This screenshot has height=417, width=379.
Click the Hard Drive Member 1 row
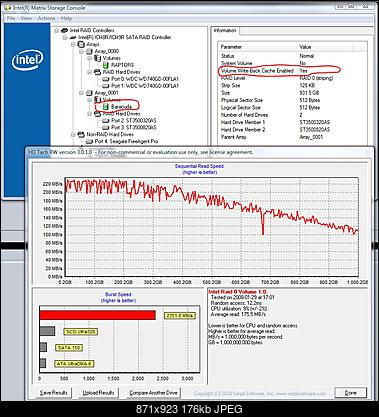tap(293, 122)
